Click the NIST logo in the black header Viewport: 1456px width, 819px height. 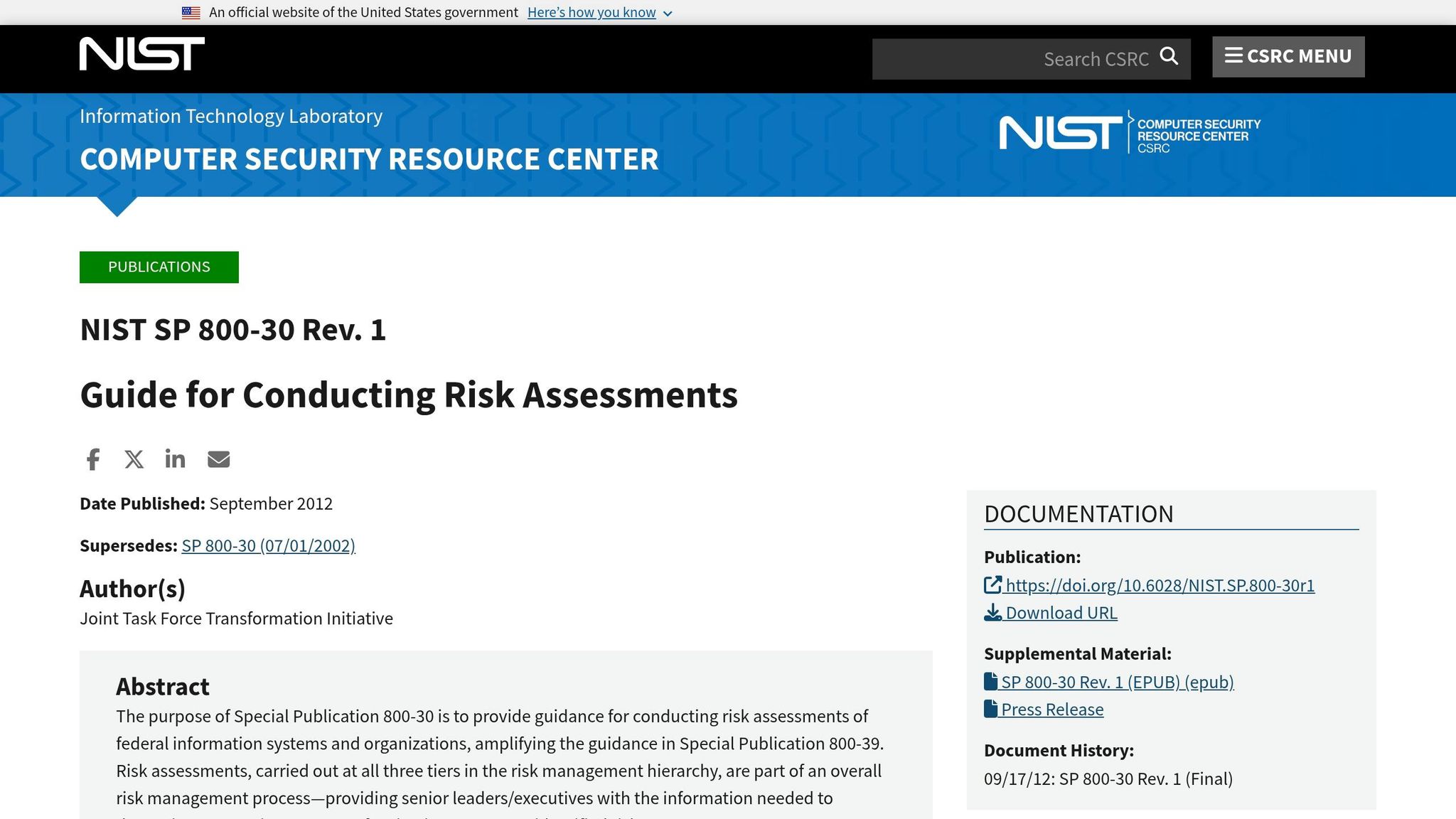pos(142,54)
